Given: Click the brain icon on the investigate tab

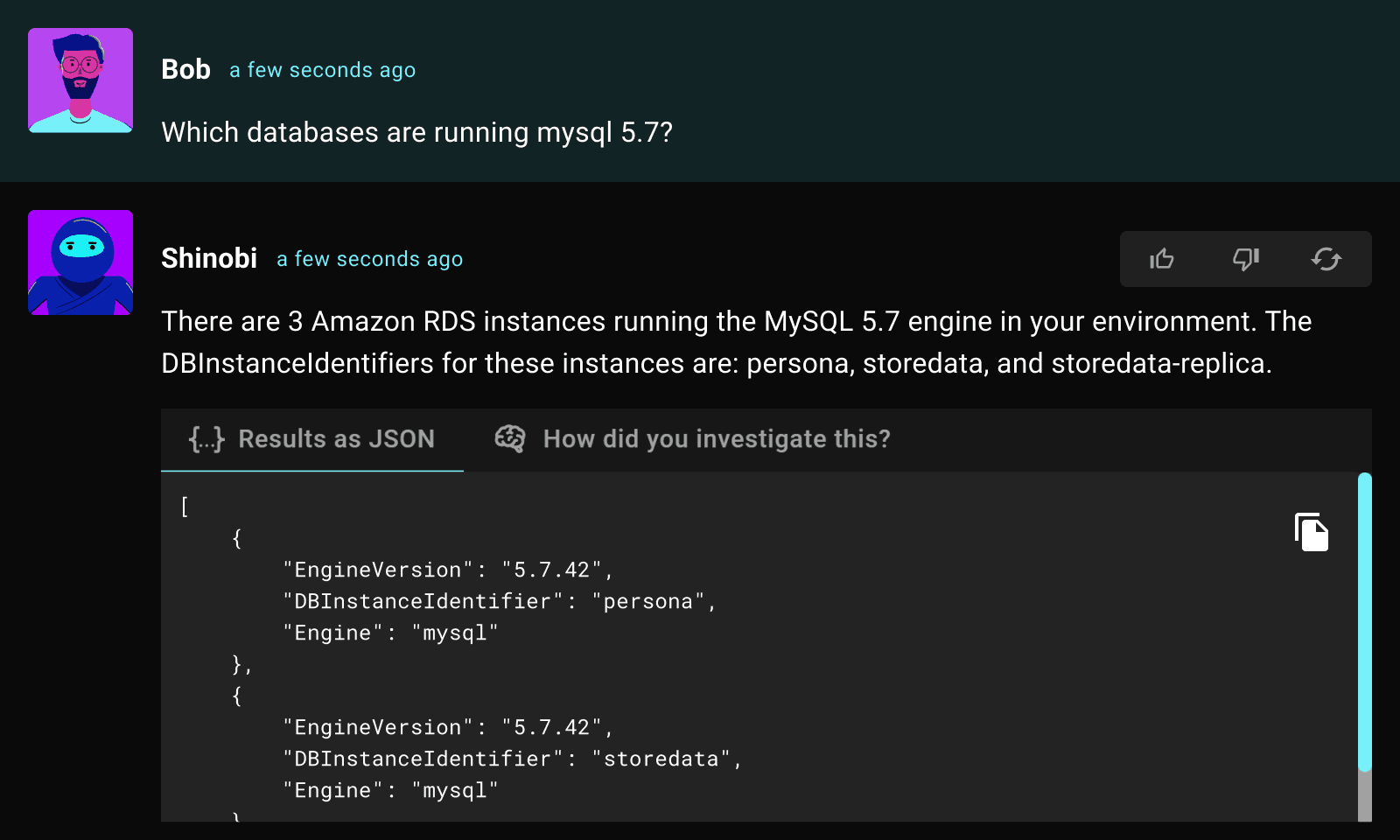Looking at the screenshot, I should tap(510, 438).
